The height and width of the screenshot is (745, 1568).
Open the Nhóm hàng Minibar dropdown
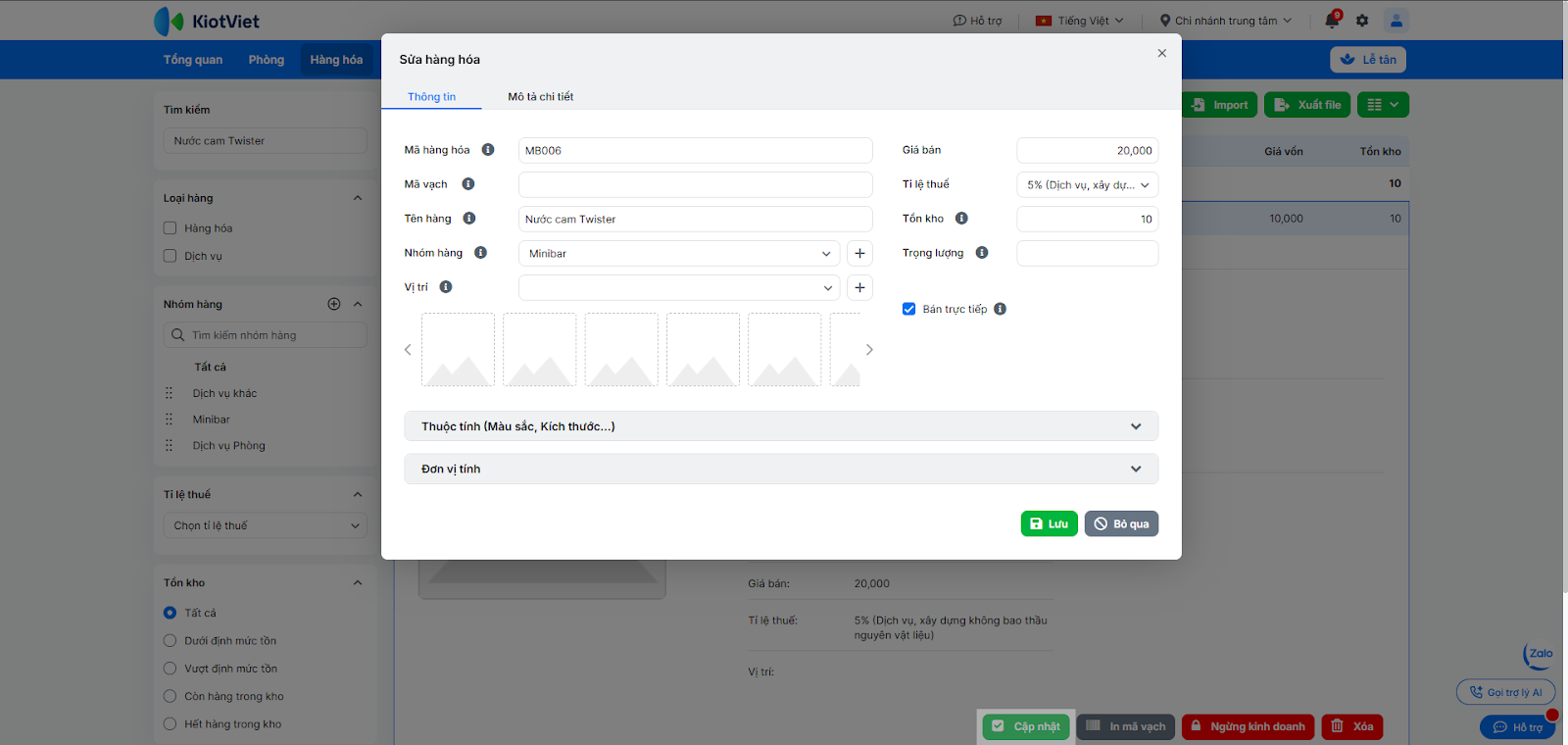pos(679,253)
